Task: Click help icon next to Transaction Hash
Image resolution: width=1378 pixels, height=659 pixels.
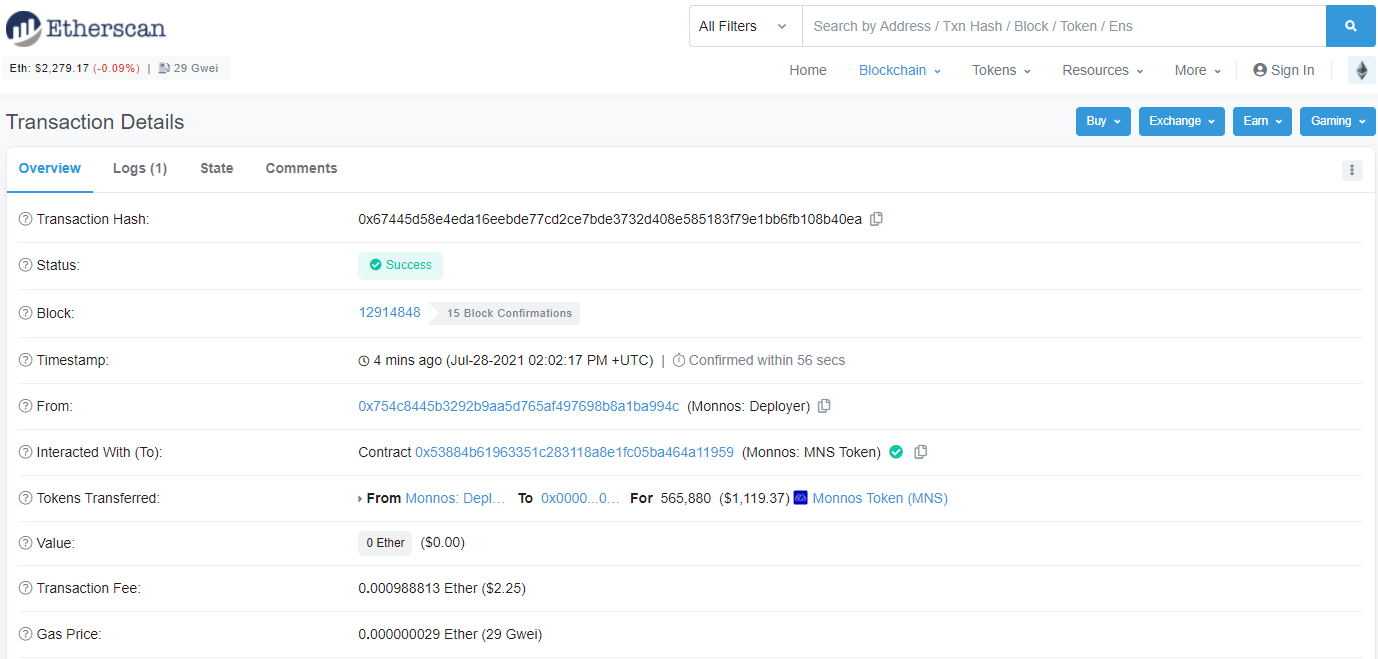Action: [x=26, y=219]
